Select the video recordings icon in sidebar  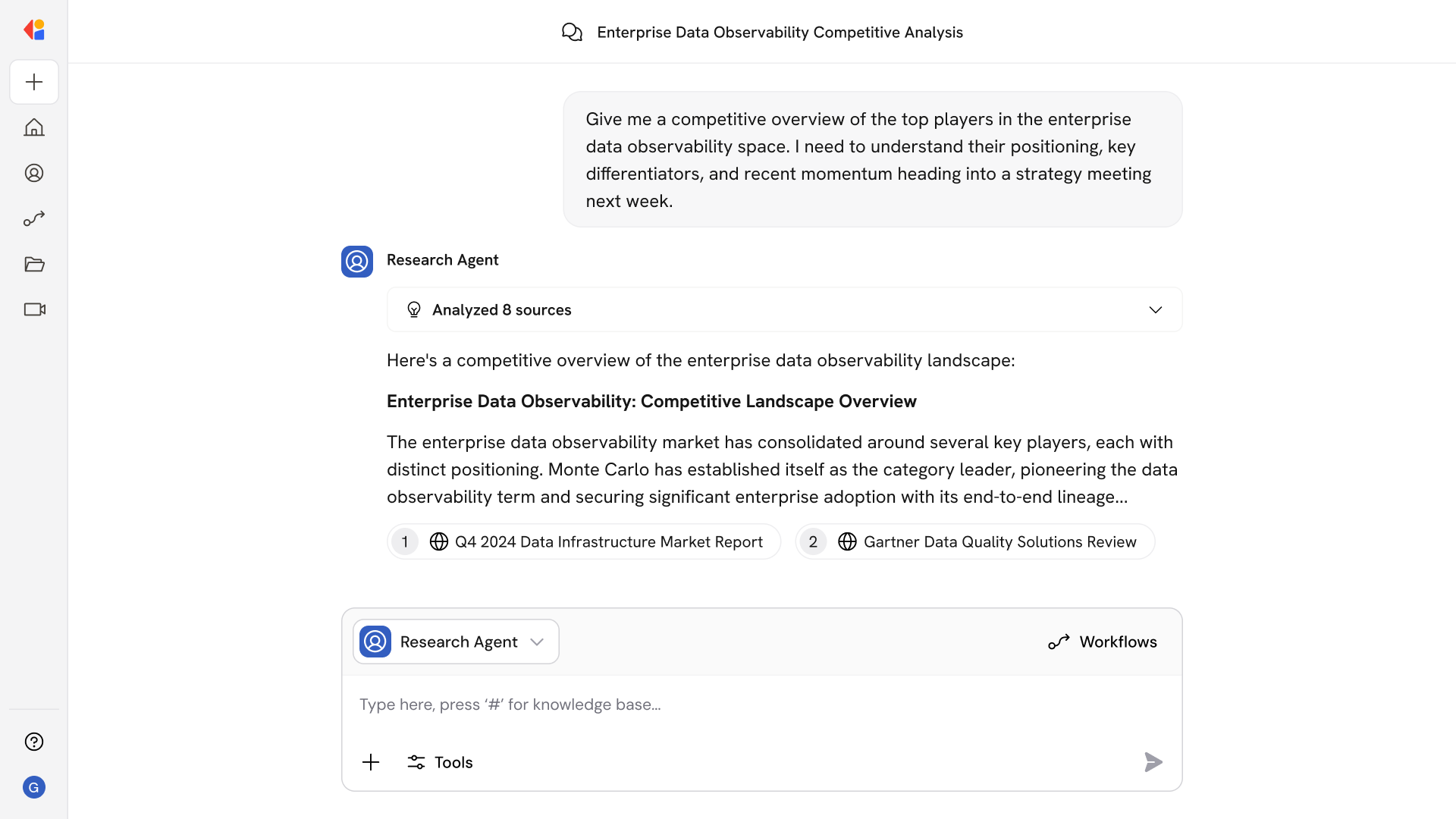[34, 309]
